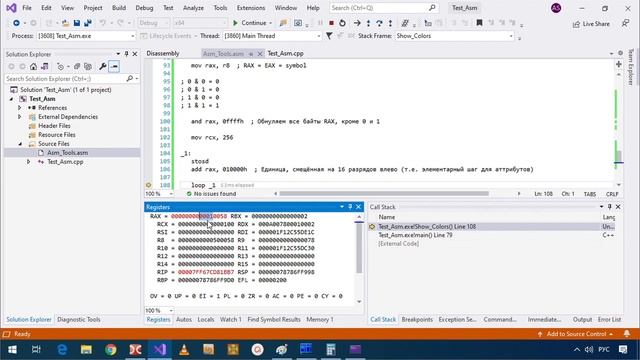Click the Step Out debug icon

point(390,23)
